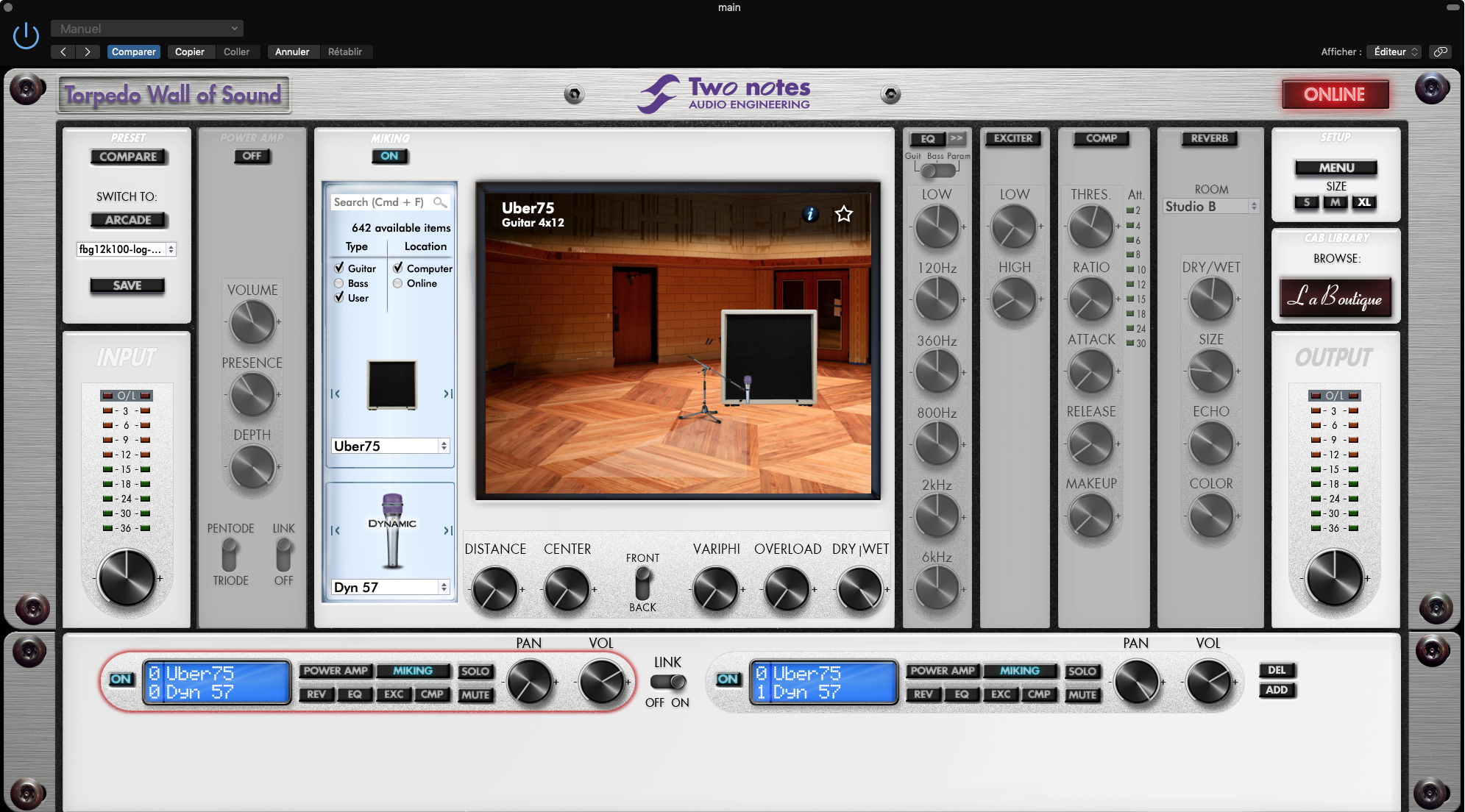Check the Guitar type checkbox
Image resolution: width=1465 pixels, height=812 pixels.
pos(339,268)
